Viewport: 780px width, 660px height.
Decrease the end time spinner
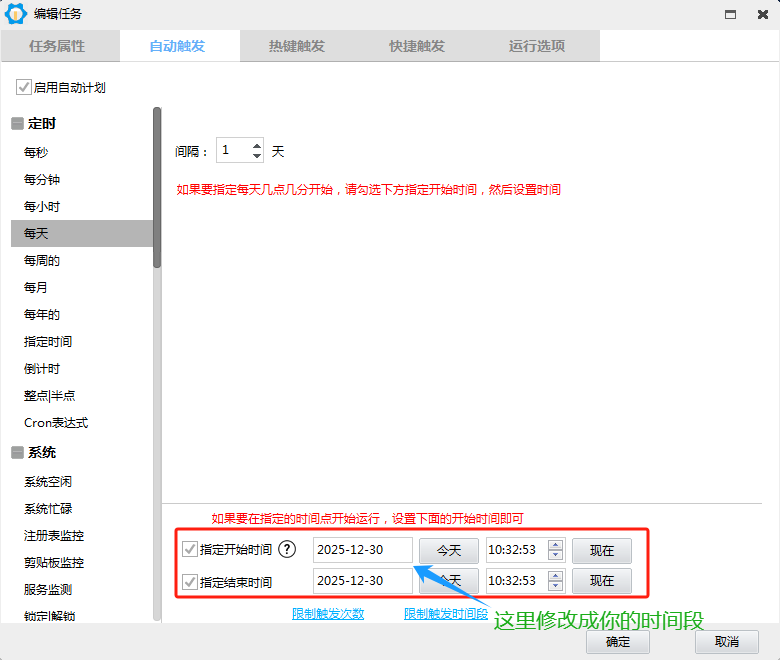coord(556,586)
